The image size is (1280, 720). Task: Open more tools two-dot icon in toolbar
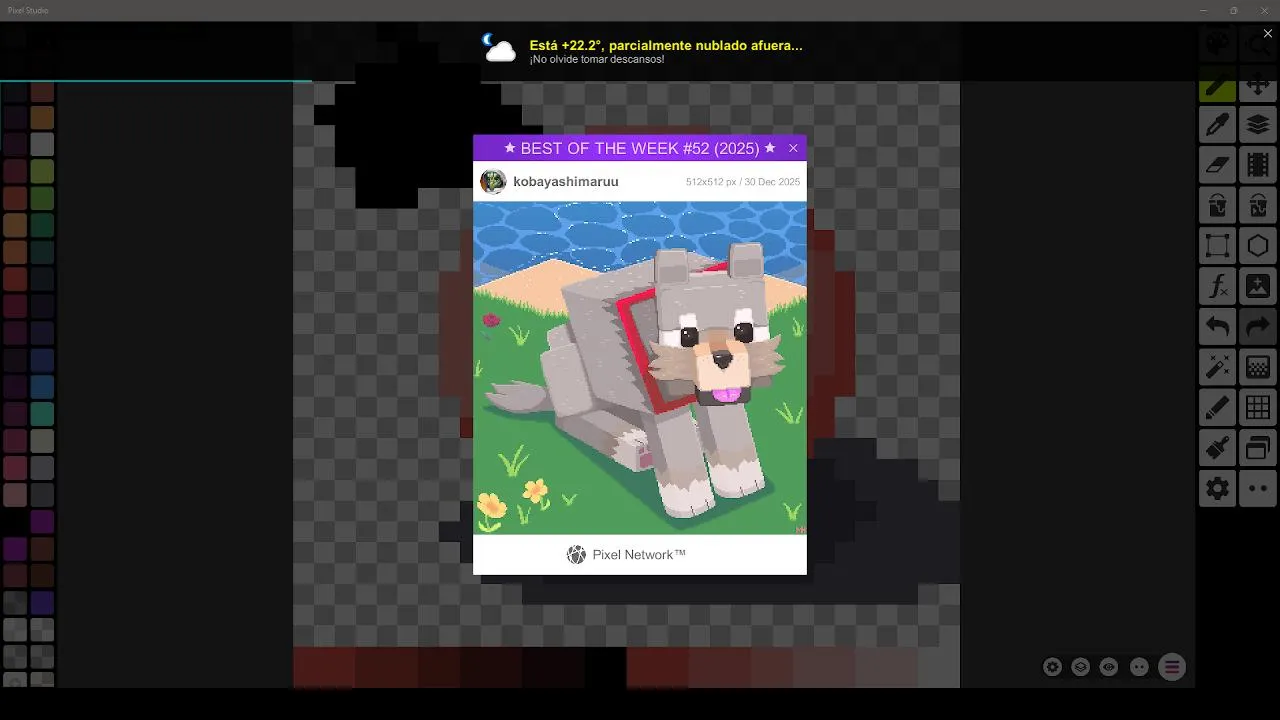click(1258, 489)
